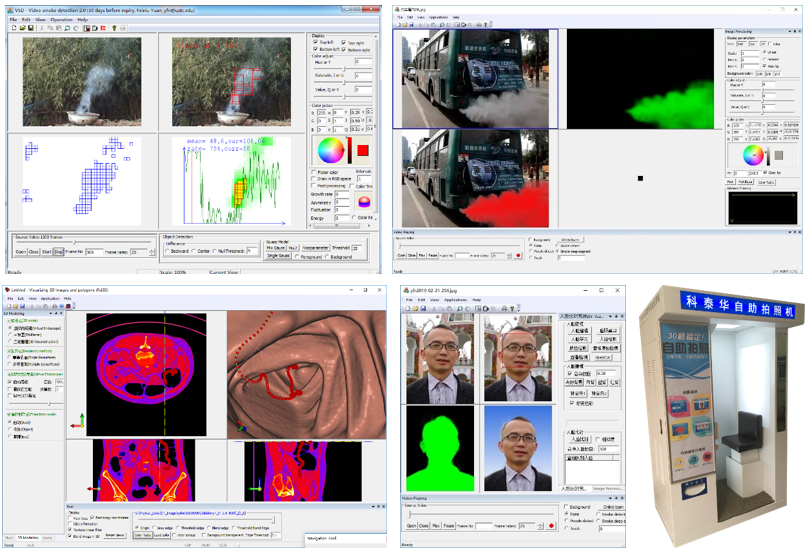Click the Stop button in VSD source video

pos(60,252)
